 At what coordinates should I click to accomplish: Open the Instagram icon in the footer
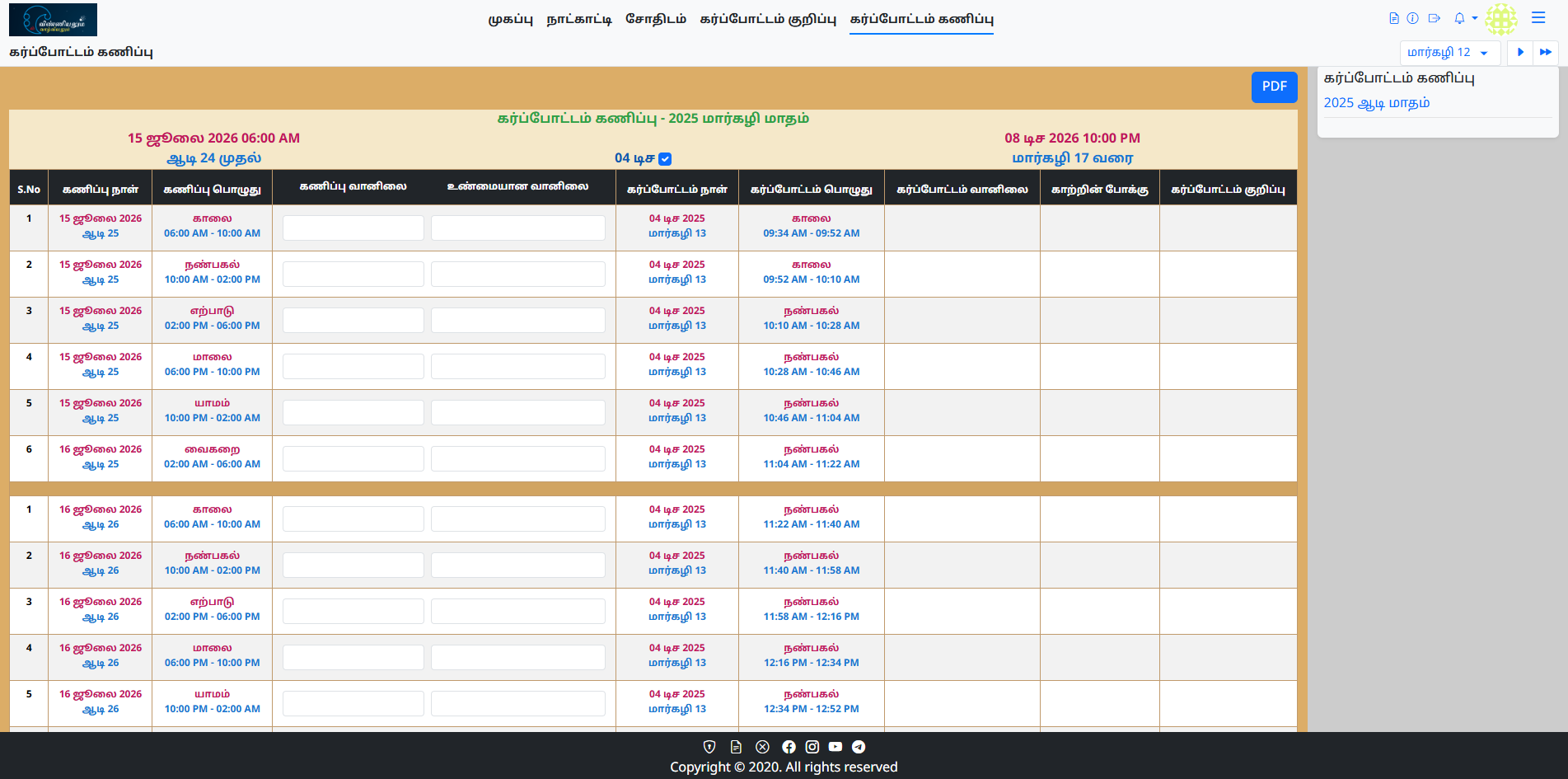pyautogui.click(x=812, y=747)
